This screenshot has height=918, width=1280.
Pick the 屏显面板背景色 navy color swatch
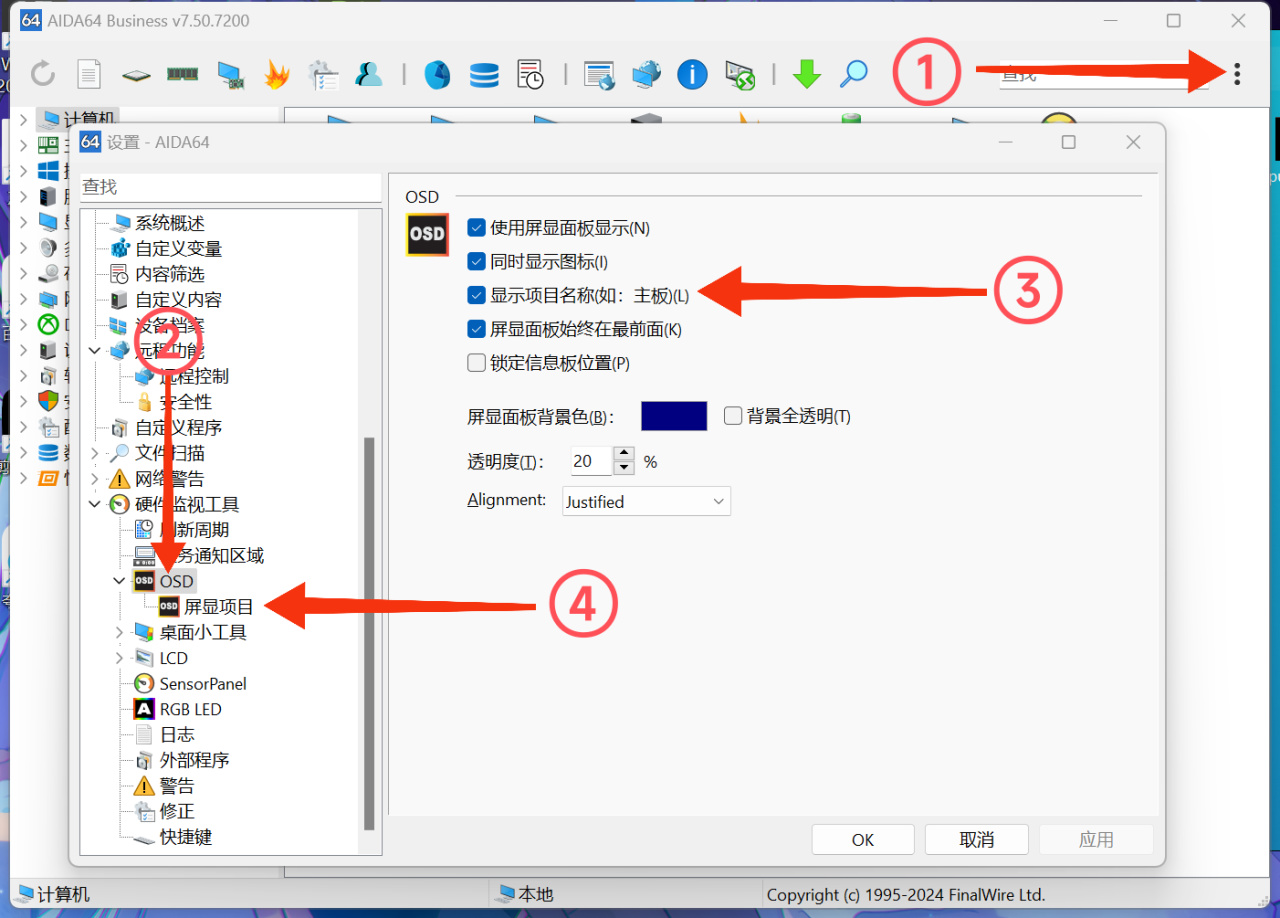[x=674, y=416]
